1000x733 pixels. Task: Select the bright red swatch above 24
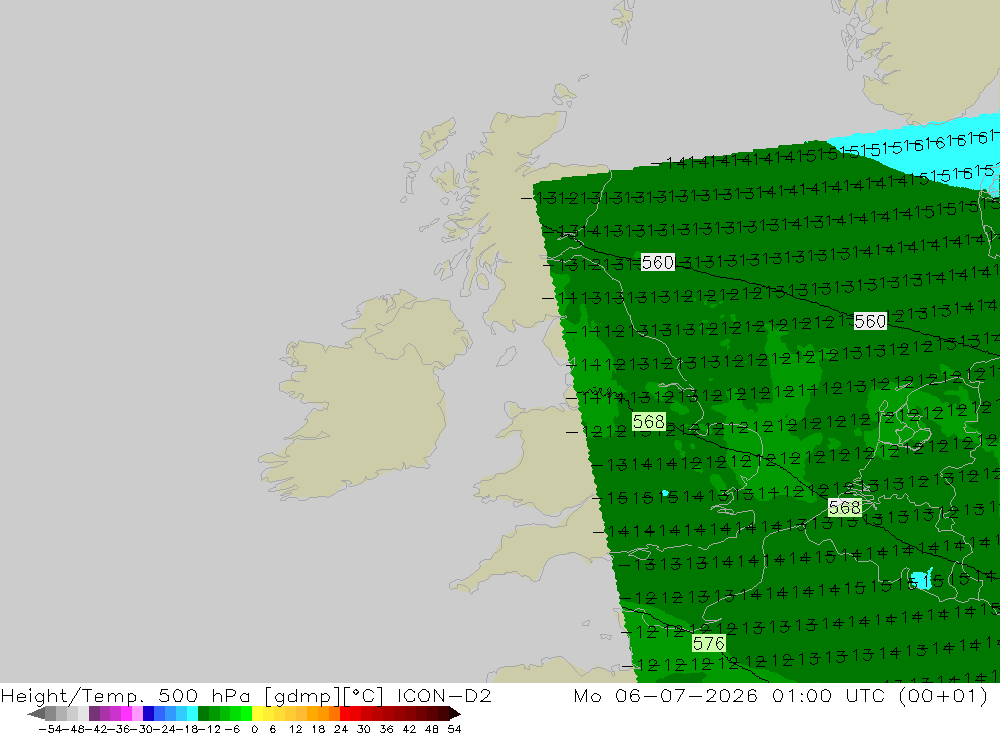(x=345, y=713)
